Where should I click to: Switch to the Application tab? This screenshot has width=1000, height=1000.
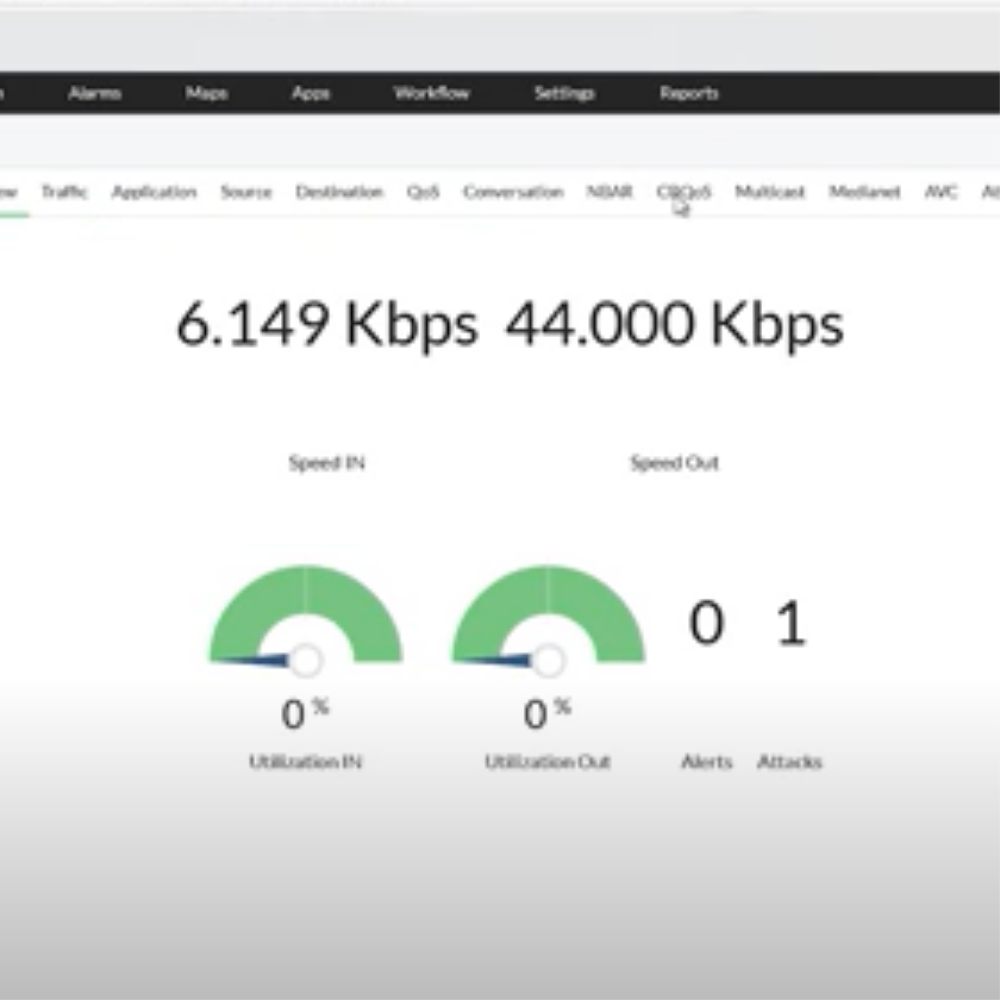click(154, 192)
